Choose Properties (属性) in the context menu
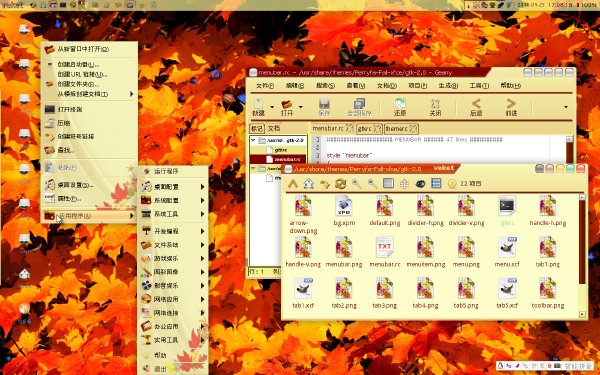 pyautogui.click(x=89, y=199)
